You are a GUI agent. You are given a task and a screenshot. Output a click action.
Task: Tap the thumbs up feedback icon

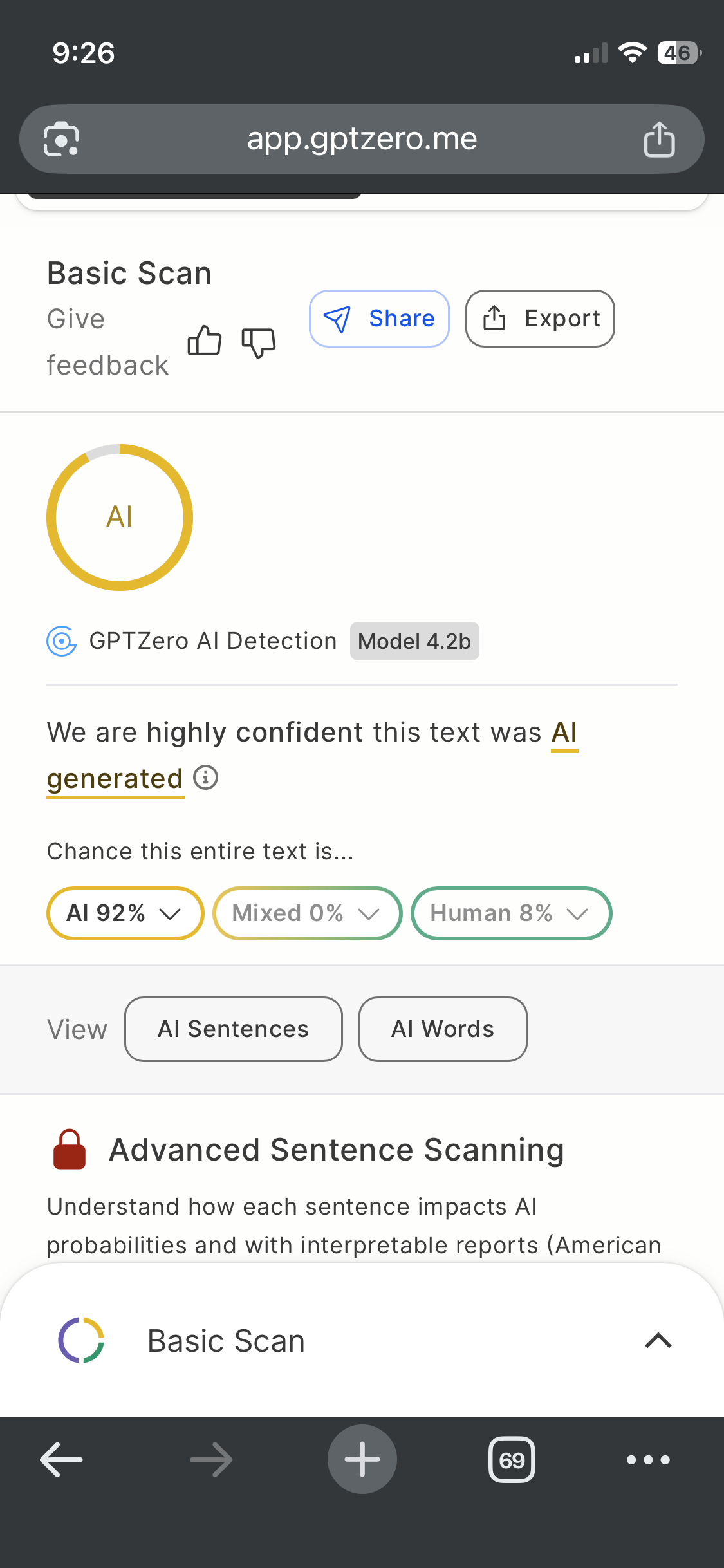[205, 340]
